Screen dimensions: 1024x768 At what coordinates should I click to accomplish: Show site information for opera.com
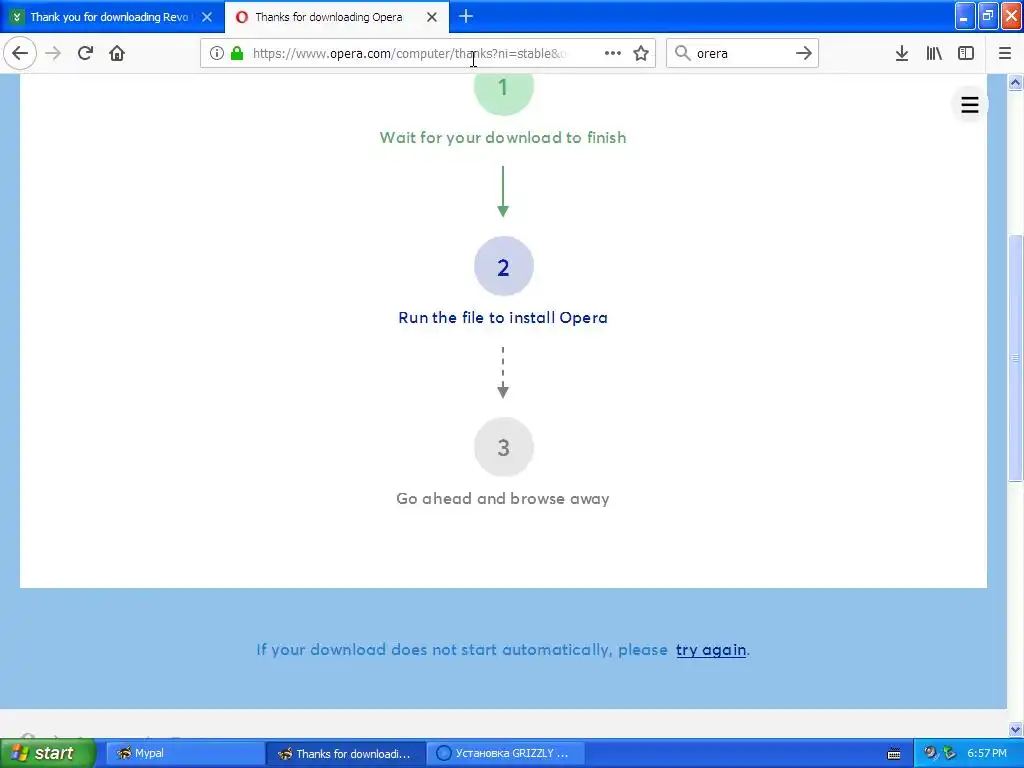(217, 54)
